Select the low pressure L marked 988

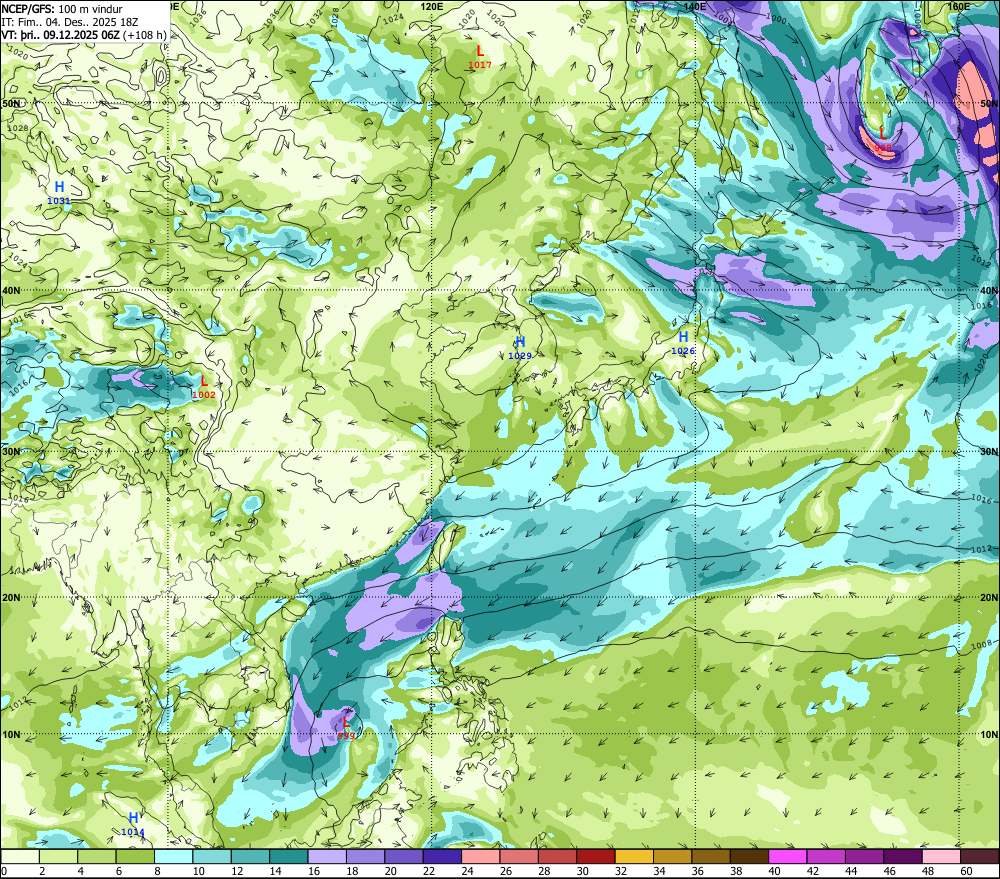tap(883, 134)
